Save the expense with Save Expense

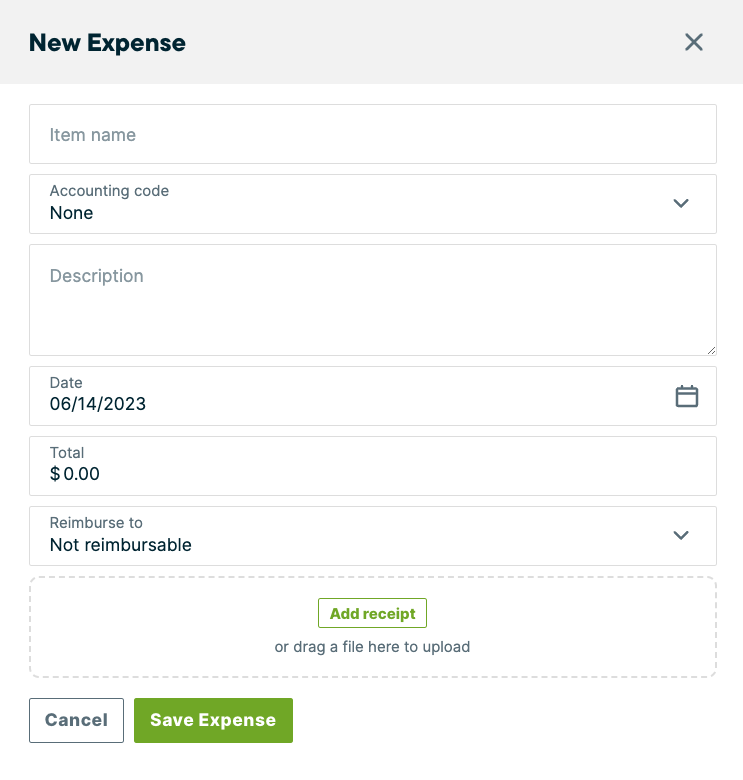pyautogui.click(x=213, y=720)
